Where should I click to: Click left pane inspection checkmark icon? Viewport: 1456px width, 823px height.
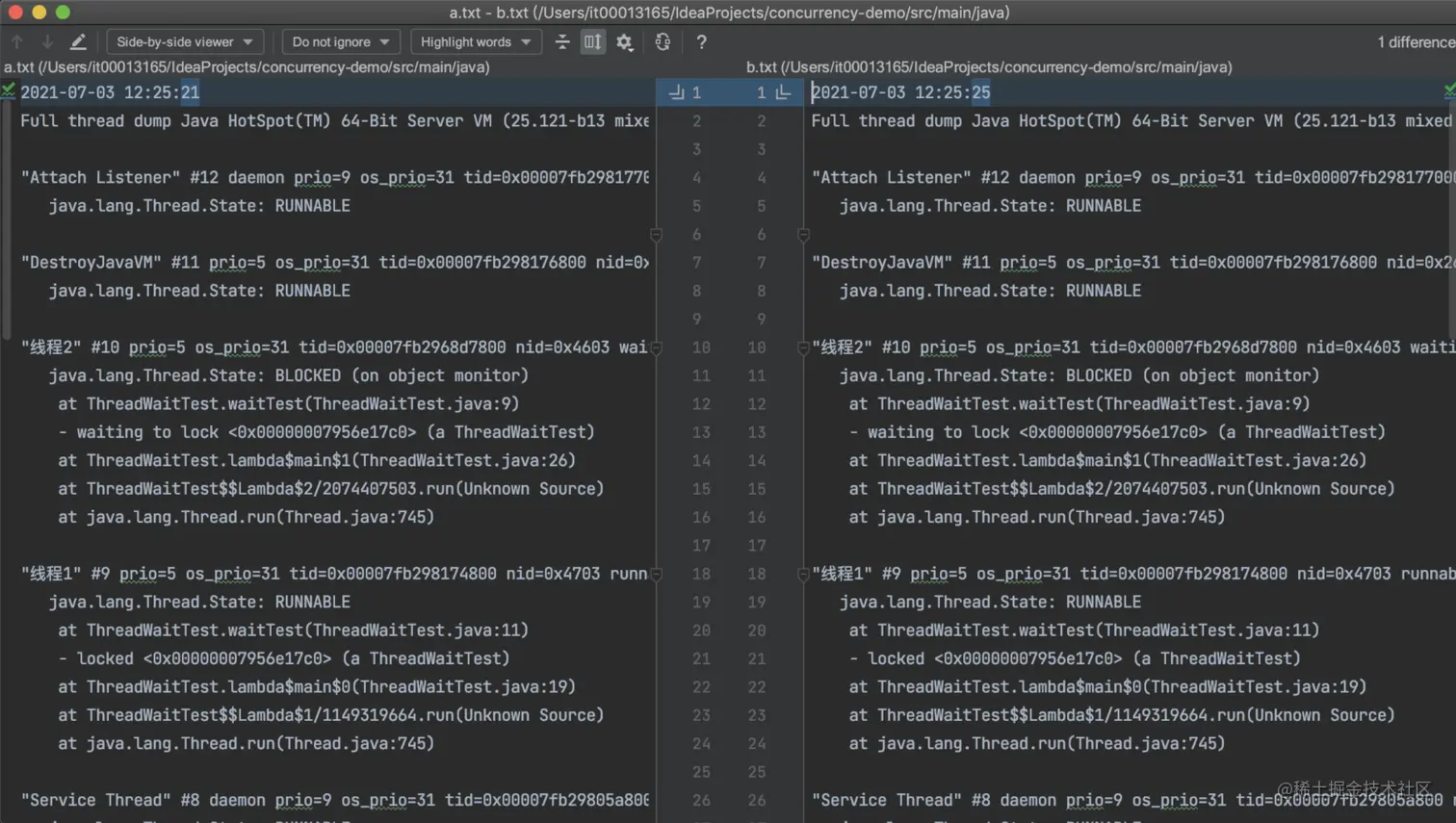(x=8, y=90)
